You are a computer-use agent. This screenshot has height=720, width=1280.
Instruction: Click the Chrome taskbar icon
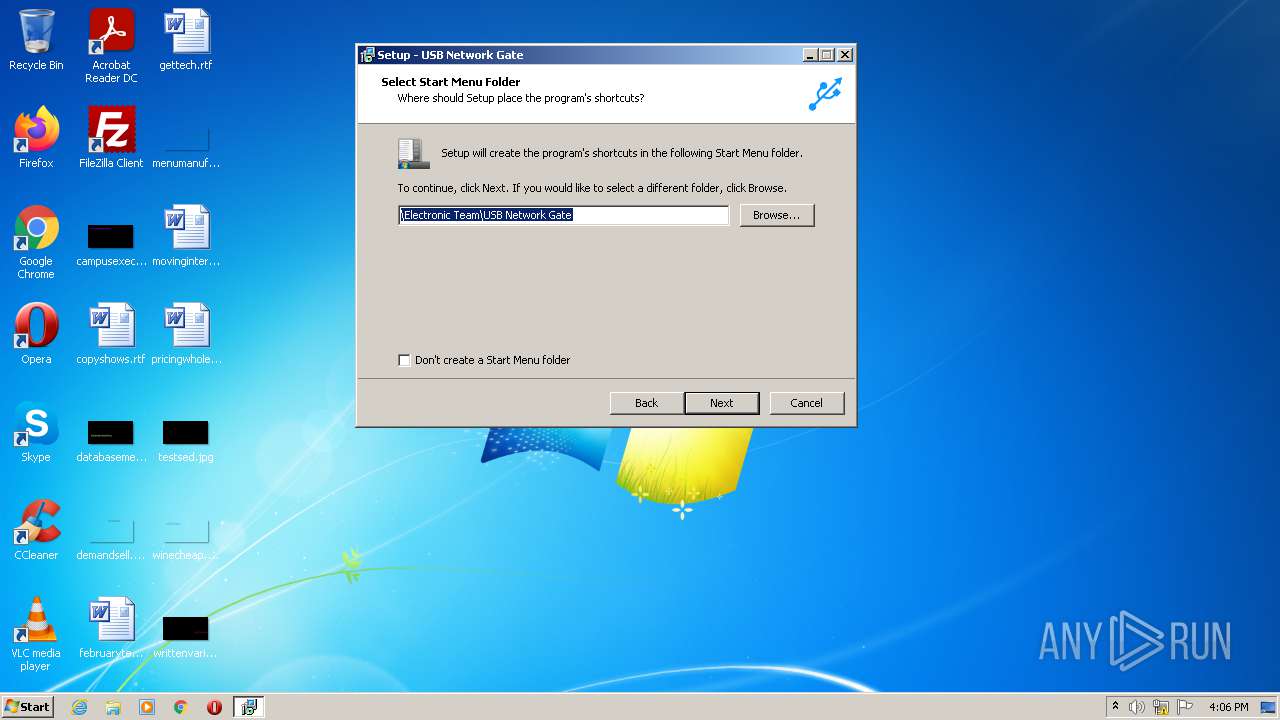pos(181,707)
